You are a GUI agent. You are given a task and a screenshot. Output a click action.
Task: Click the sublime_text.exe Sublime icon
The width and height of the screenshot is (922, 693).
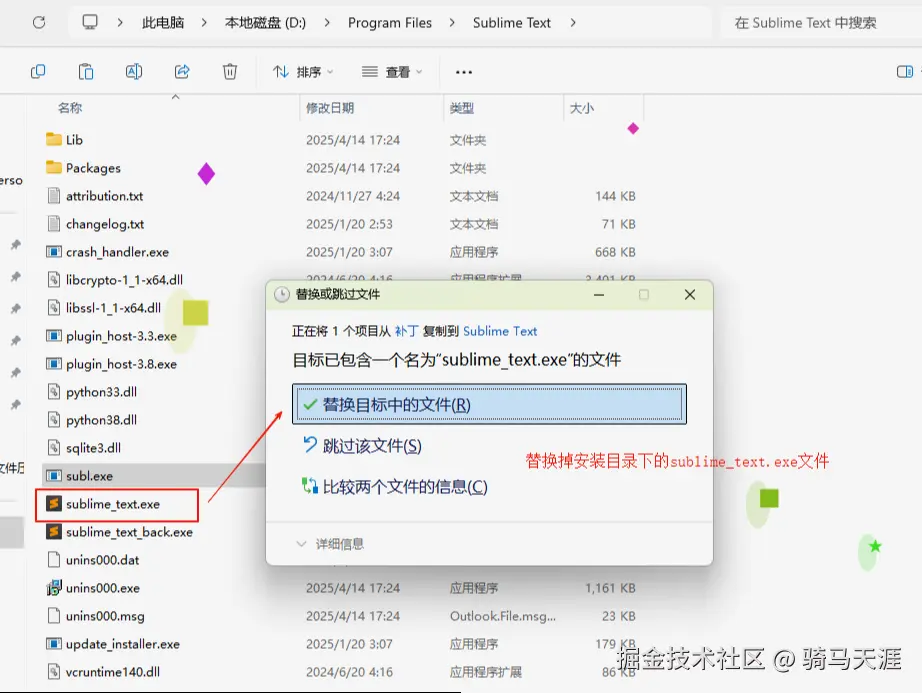point(54,504)
